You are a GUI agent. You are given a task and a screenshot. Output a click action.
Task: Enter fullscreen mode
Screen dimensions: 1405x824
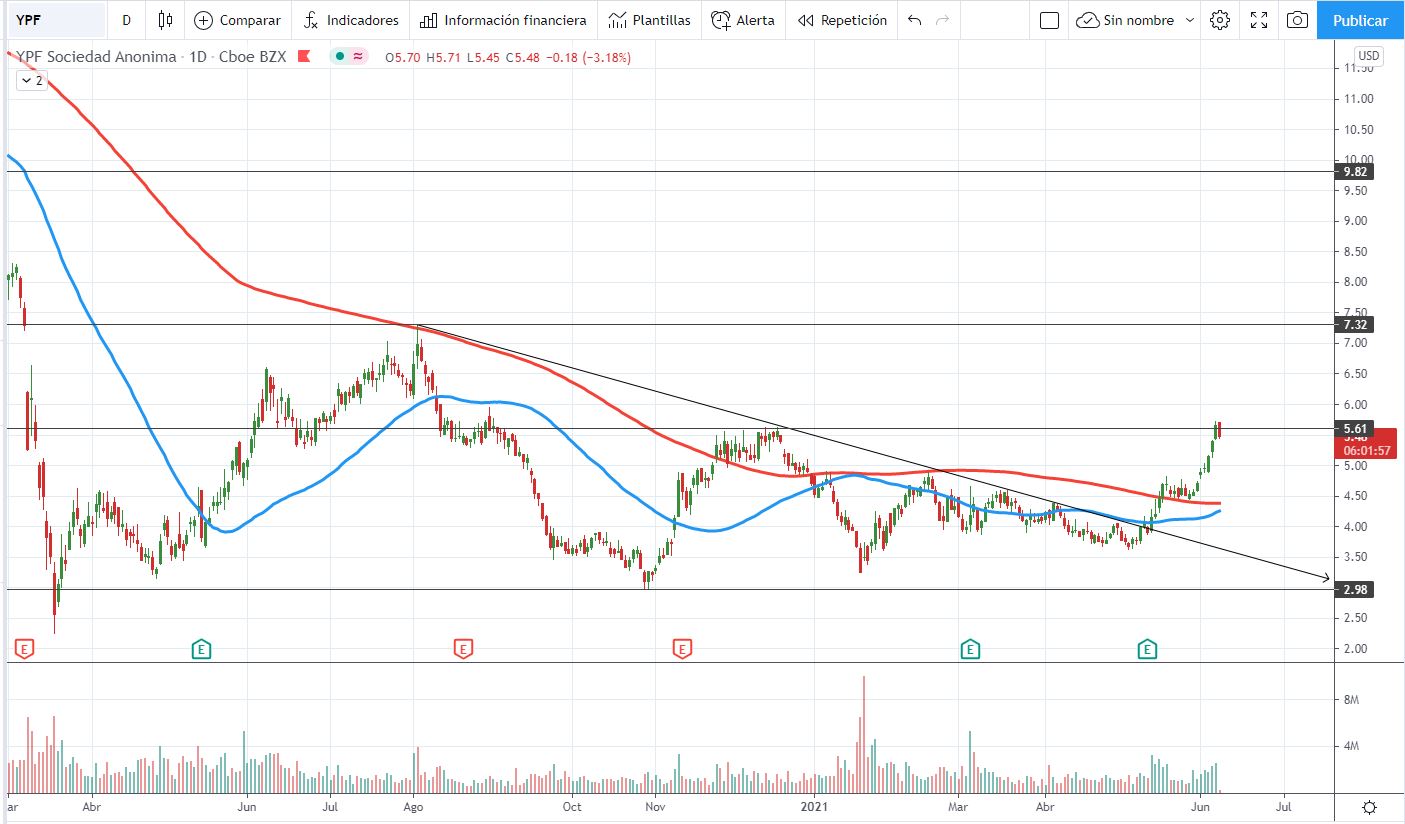pyautogui.click(x=1259, y=20)
